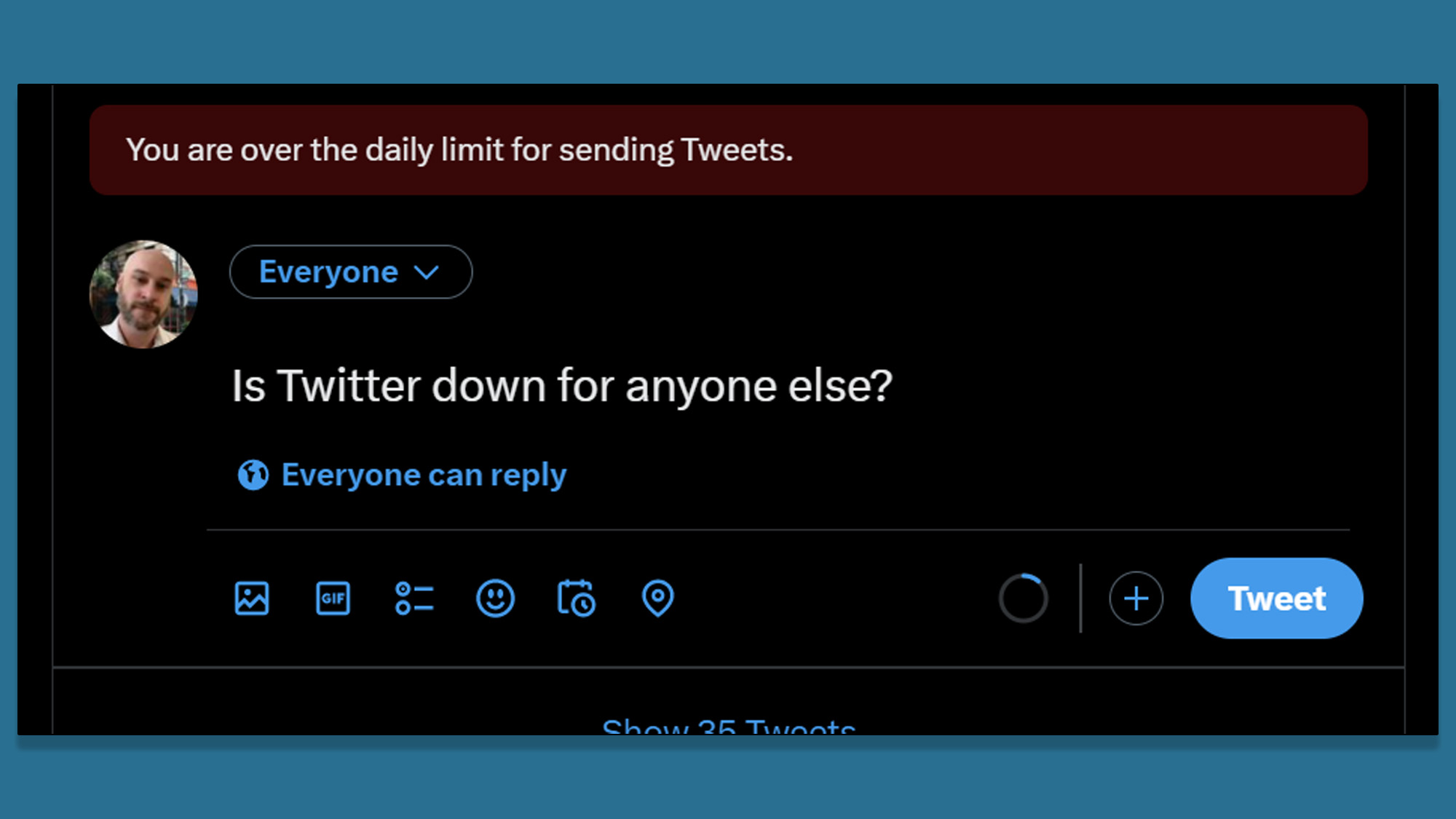Click the emoji picker icon

click(x=496, y=598)
